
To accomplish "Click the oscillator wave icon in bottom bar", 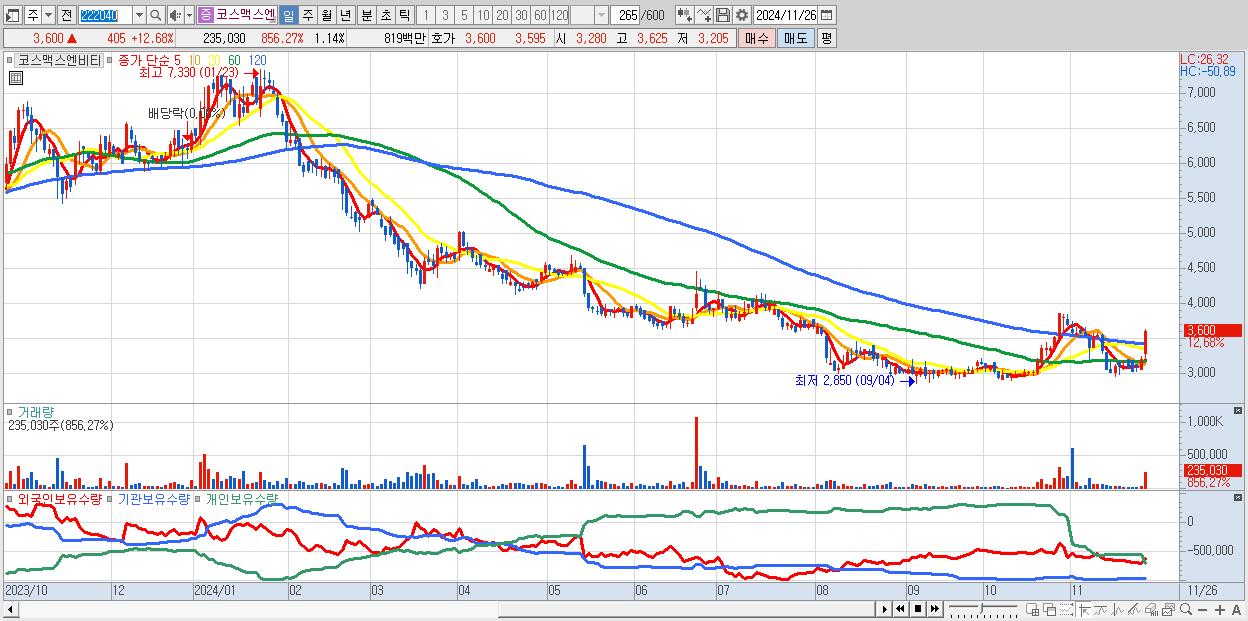I will click(1118, 609).
